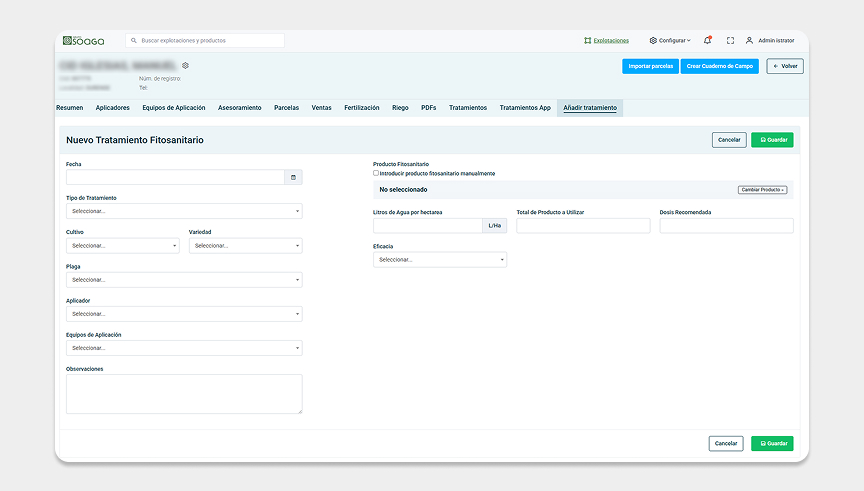This screenshot has width=864, height=491.
Task: Open settings gear next to farm name
Action: [185, 65]
